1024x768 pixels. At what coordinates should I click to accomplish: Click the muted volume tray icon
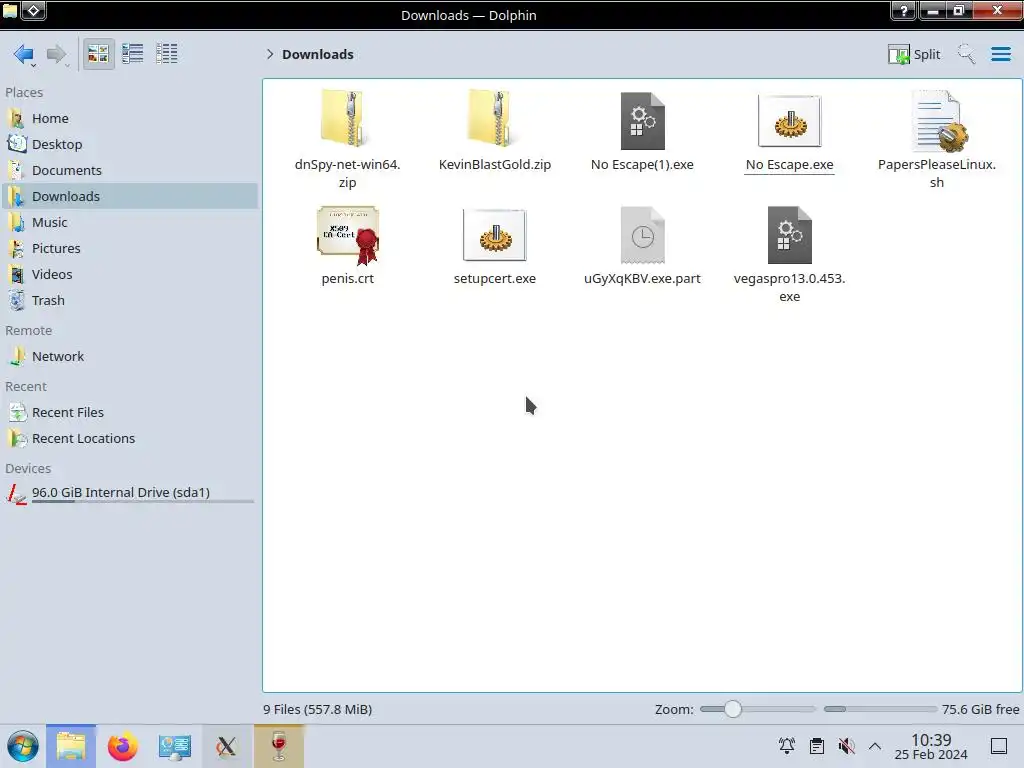point(846,746)
